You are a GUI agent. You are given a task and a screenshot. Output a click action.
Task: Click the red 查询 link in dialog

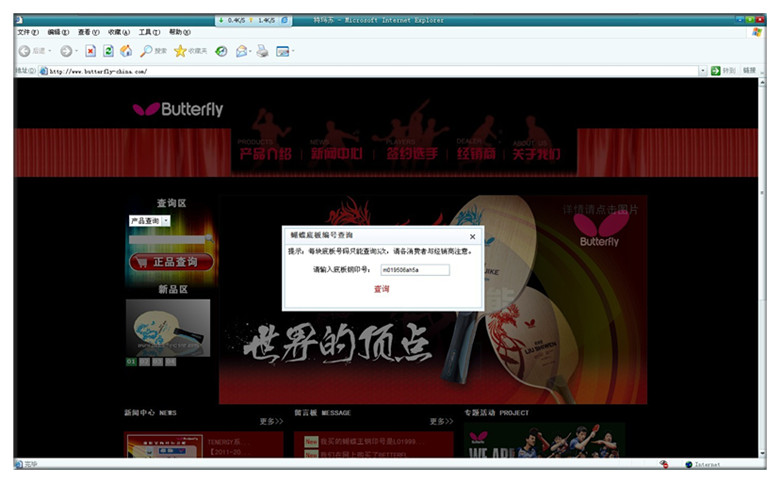pyautogui.click(x=382, y=289)
